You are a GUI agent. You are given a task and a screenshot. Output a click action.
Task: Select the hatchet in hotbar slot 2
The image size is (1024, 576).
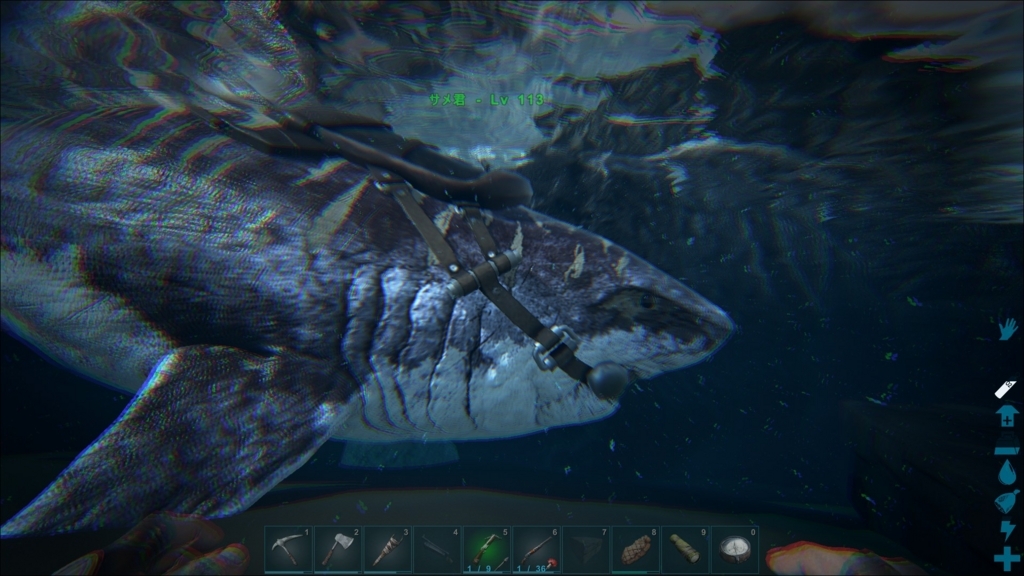[338, 549]
